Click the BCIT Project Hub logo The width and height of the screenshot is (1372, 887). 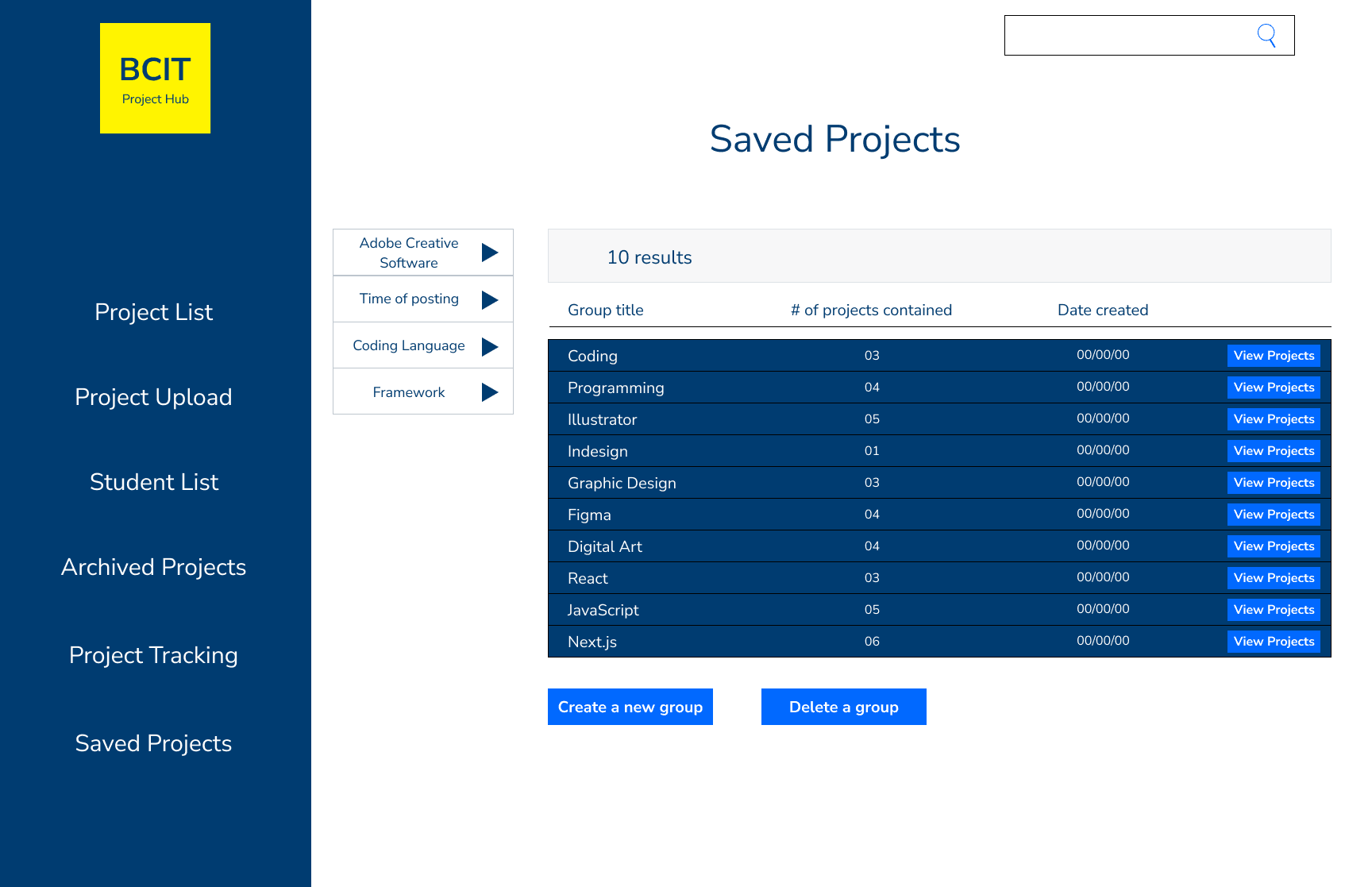[155, 78]
